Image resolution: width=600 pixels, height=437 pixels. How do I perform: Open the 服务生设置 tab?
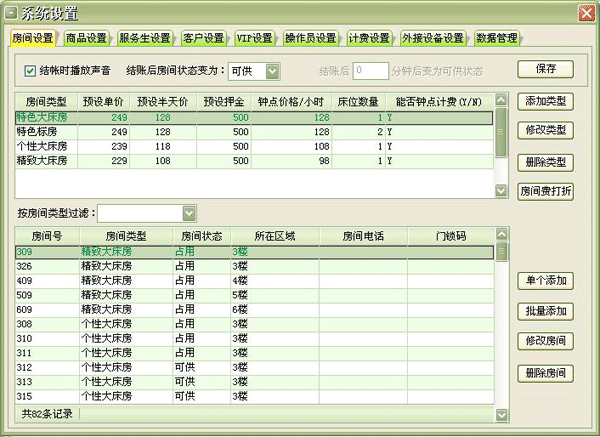pyautogui.click(x=145, y=38)
